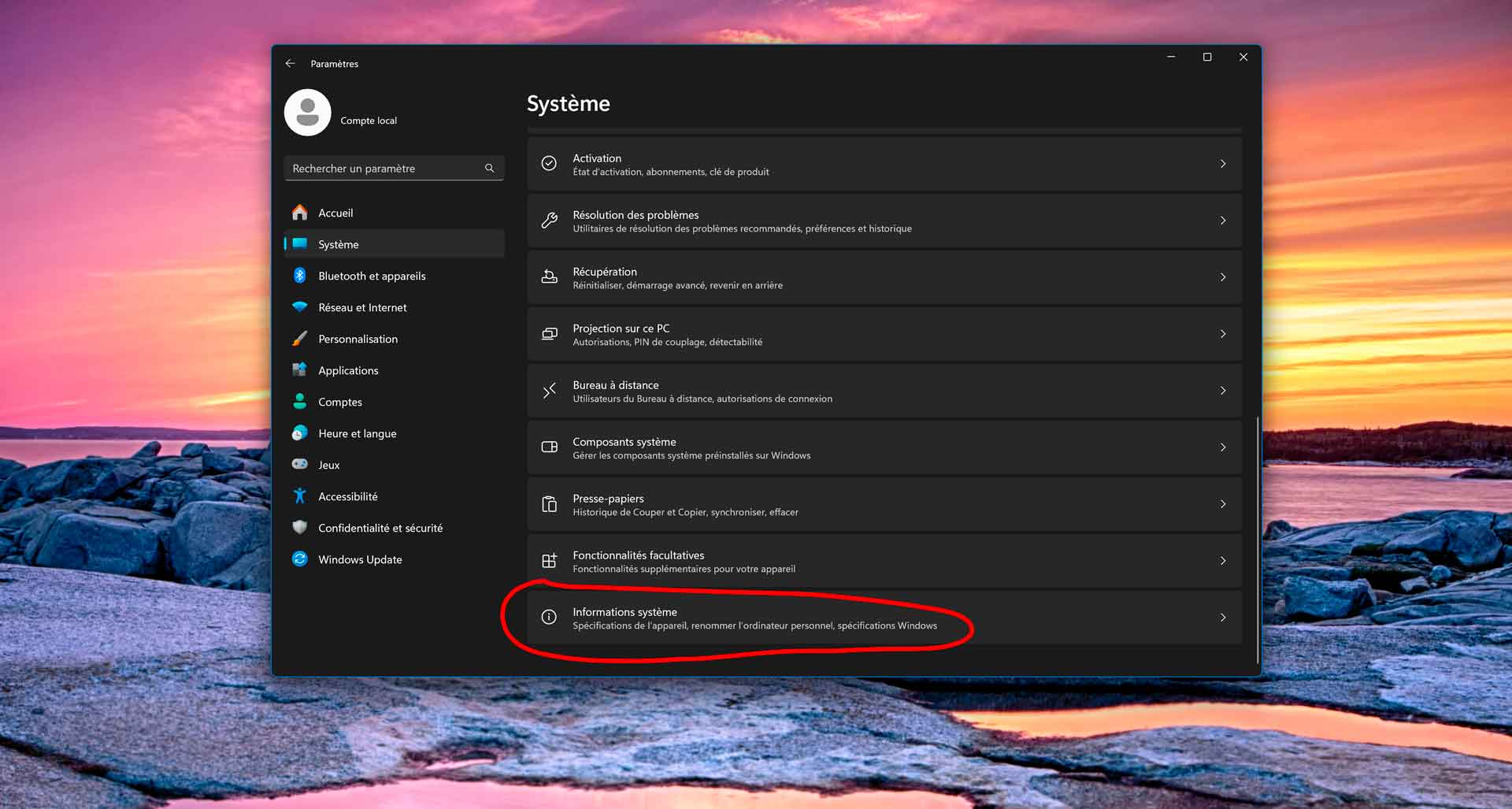Go to Accueil in the sidebar
Screen dimensions: 1512x809
[394, 213]
